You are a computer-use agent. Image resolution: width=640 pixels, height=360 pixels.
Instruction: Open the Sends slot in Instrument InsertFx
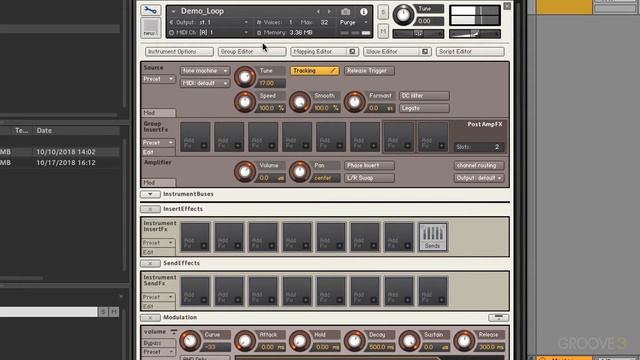[x=433, y=237]
